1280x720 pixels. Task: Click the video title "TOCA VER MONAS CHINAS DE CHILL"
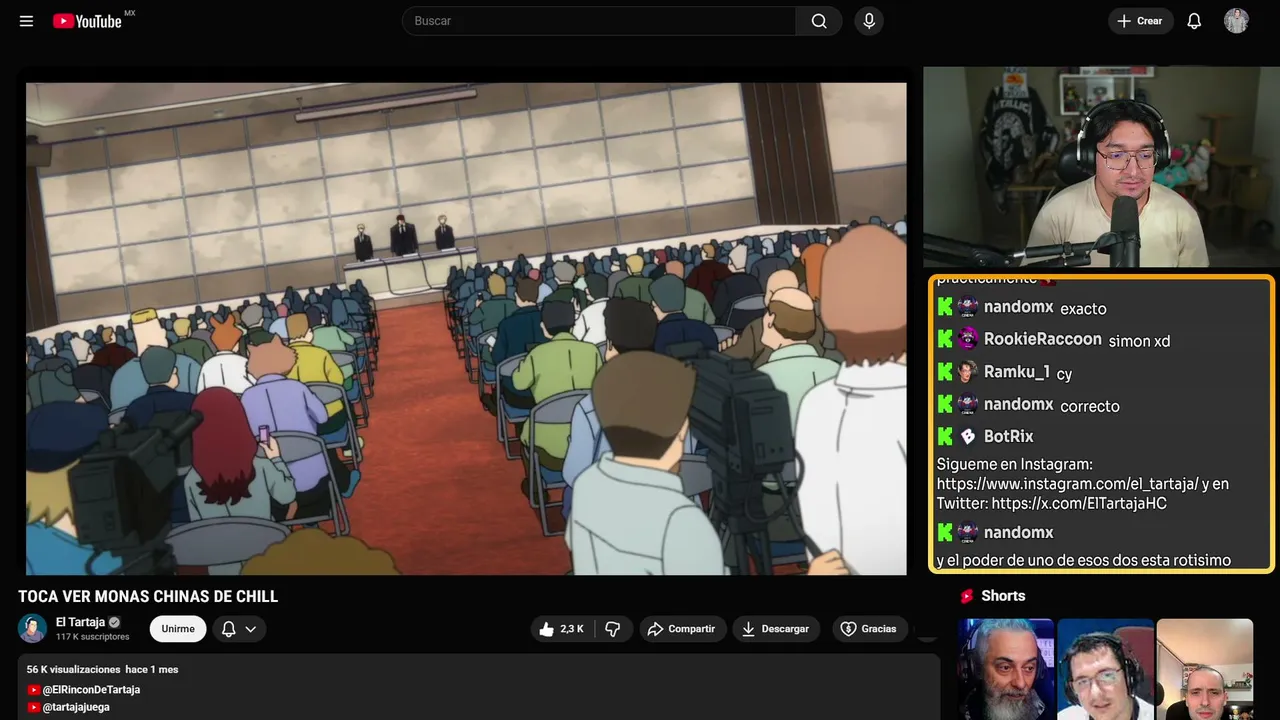tap(148, 597)
